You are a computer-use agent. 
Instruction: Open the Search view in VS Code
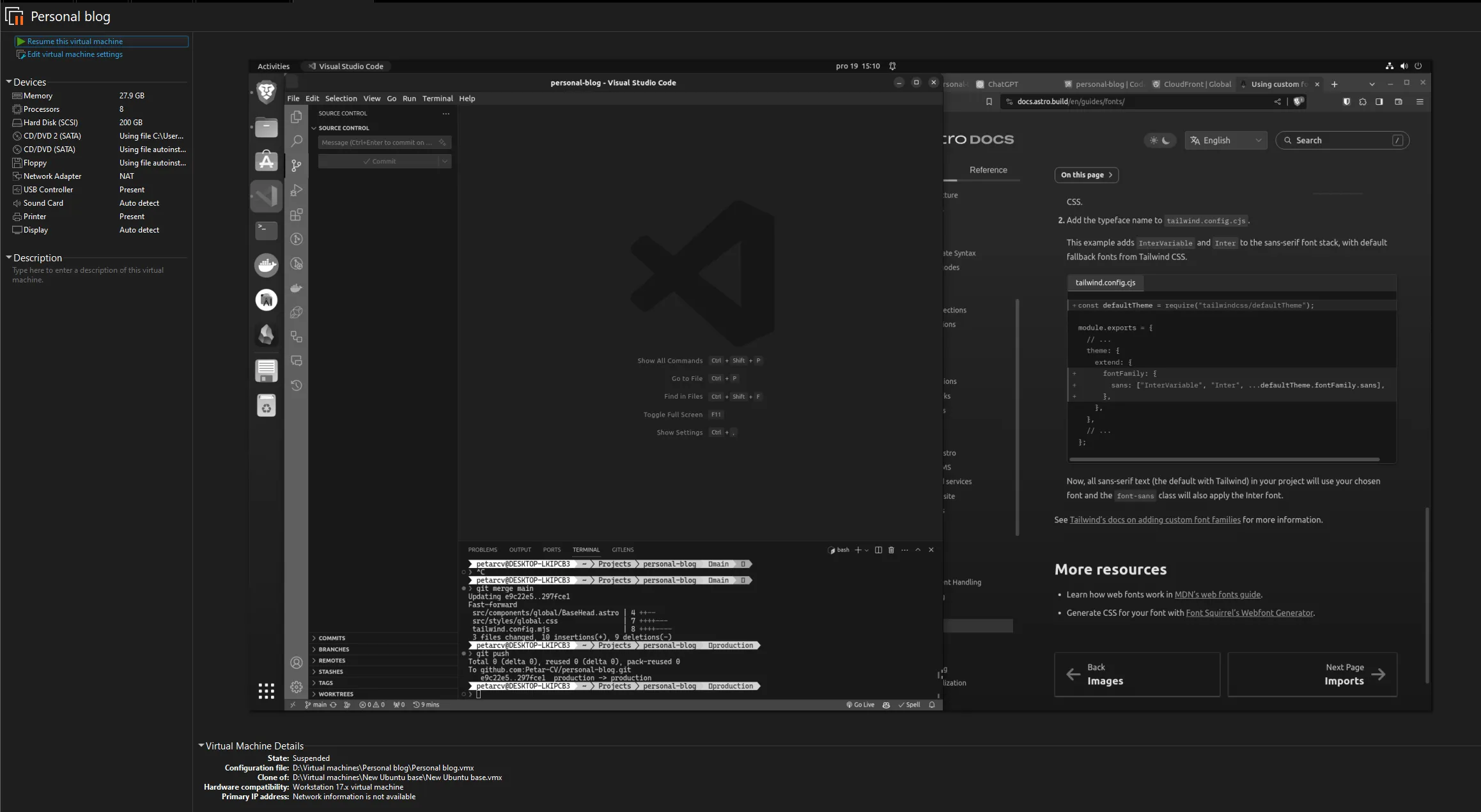click(x=297, y=141)
